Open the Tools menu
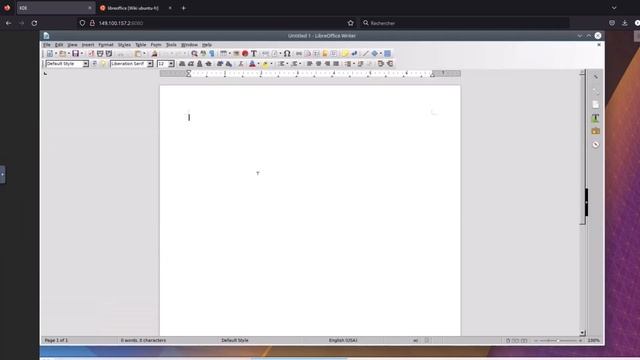 pyautogui.click(x=171, y=45)
